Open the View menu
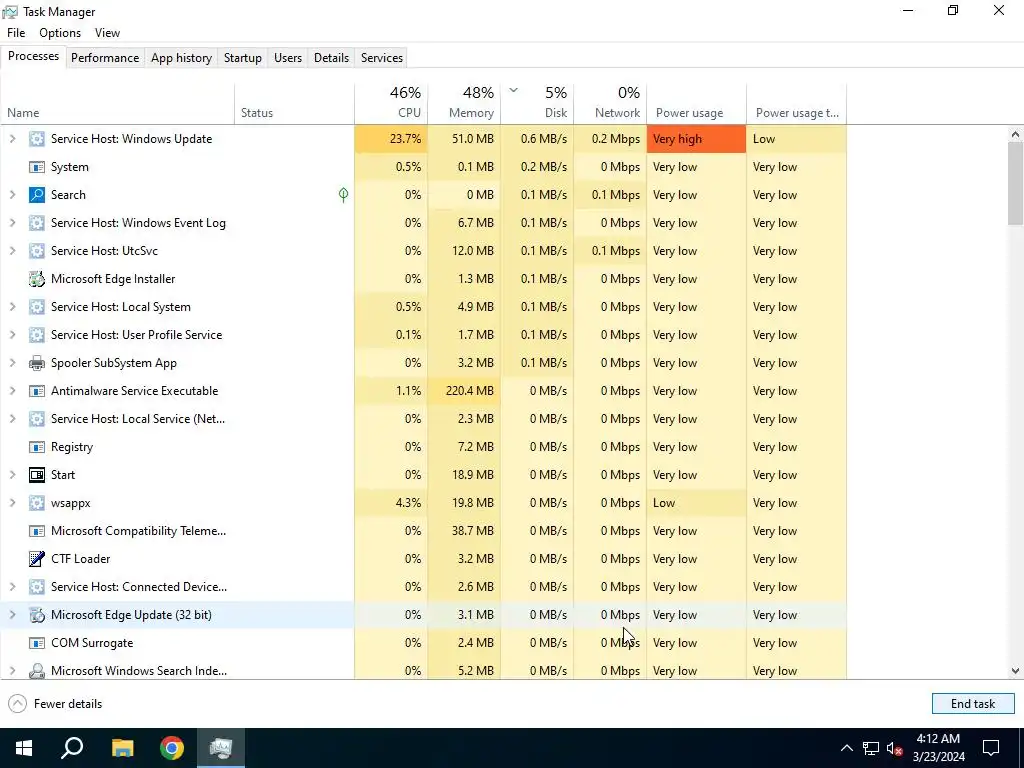The width and height of the screenshot is (1024, 768). click(x=107, y=33)
